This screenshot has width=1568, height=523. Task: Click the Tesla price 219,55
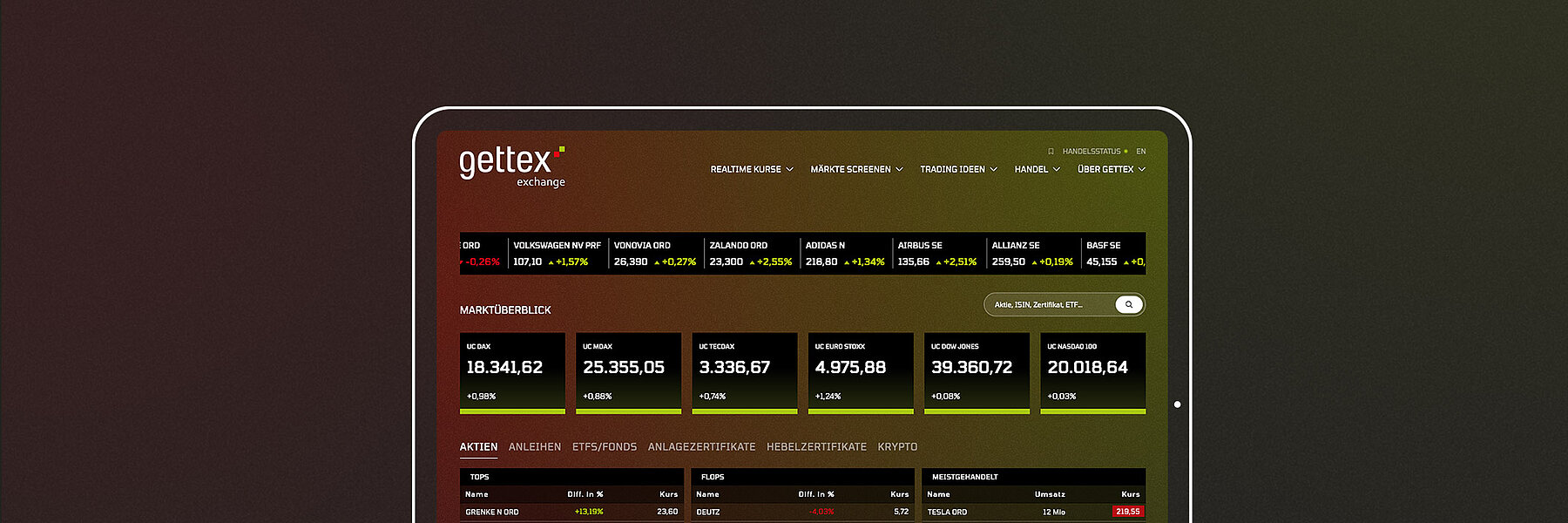click(x=1128, y=512)
